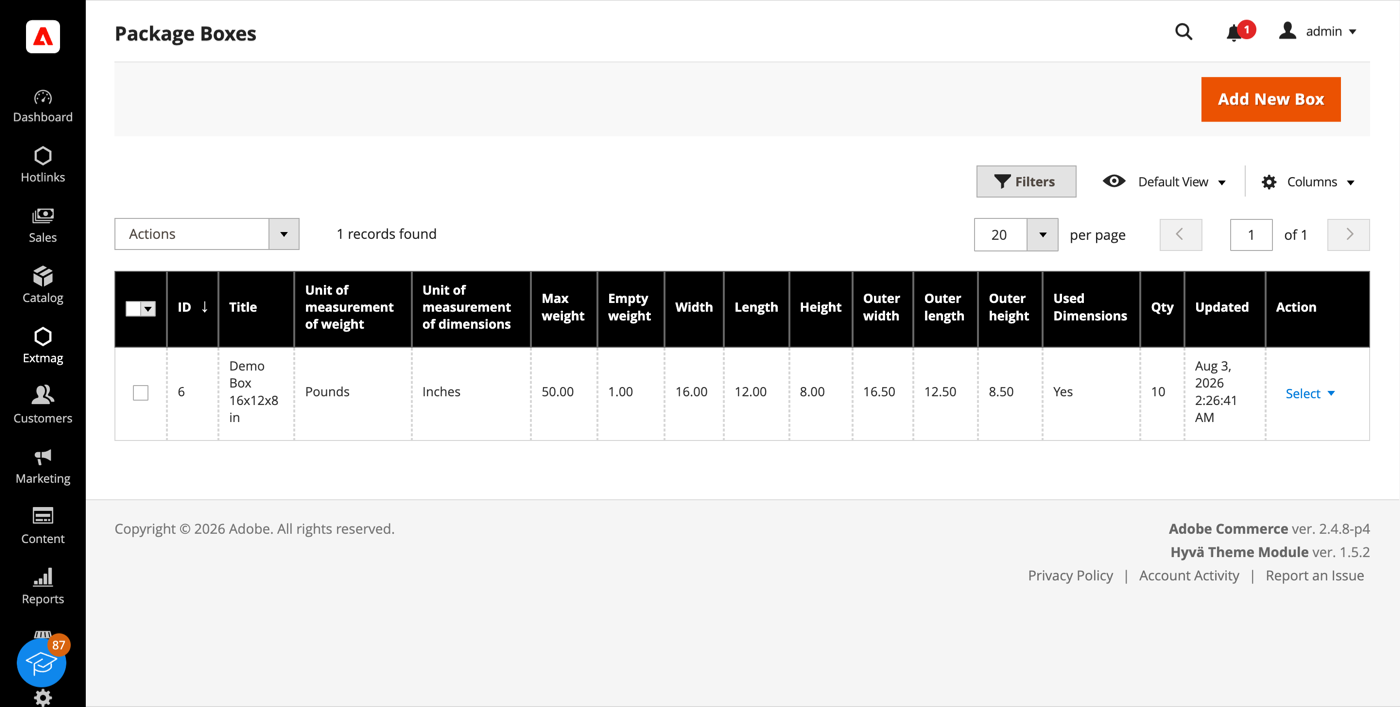The image size is (1400, 707).
Task: Sort by Used Dimensions column
Action: (1091, 308)
